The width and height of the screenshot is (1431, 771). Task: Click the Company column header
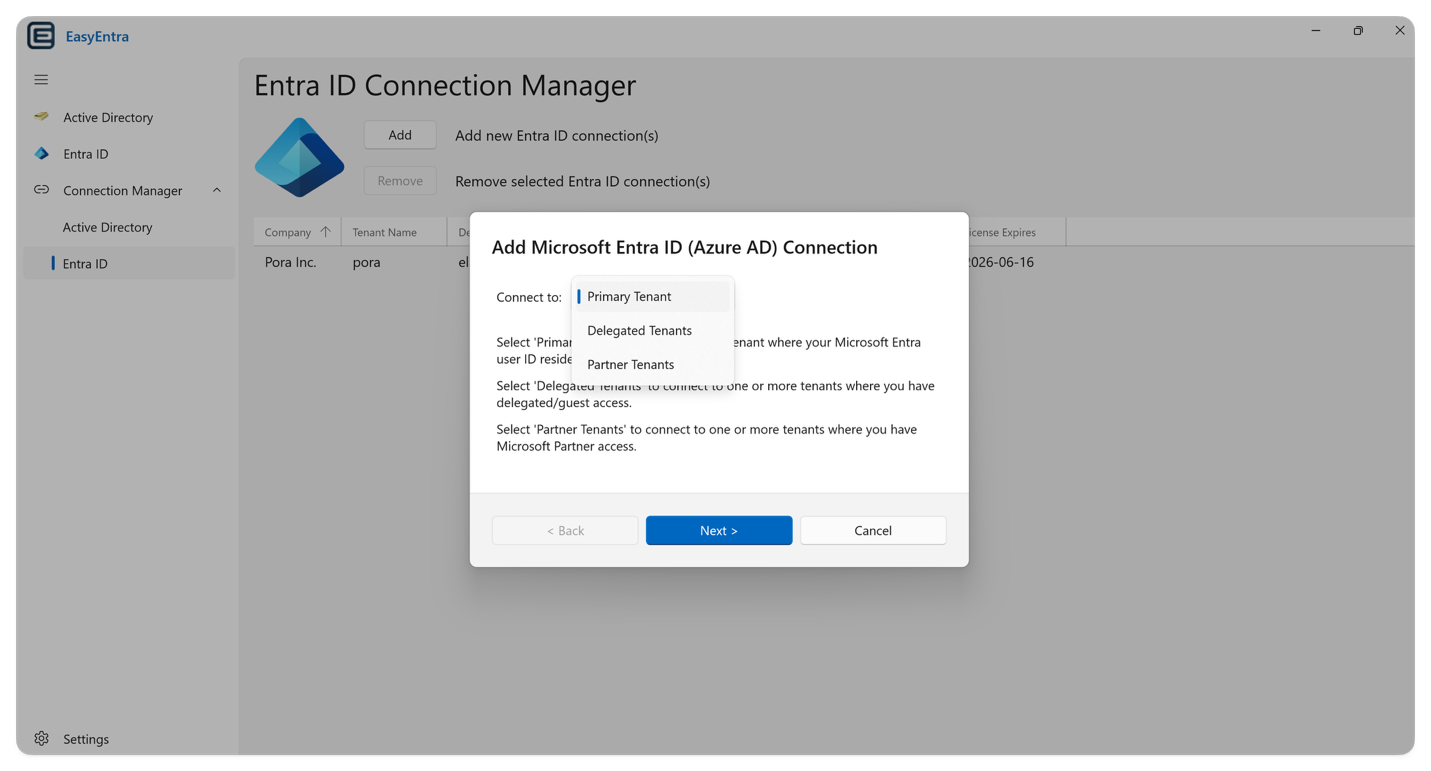point(297,232)
